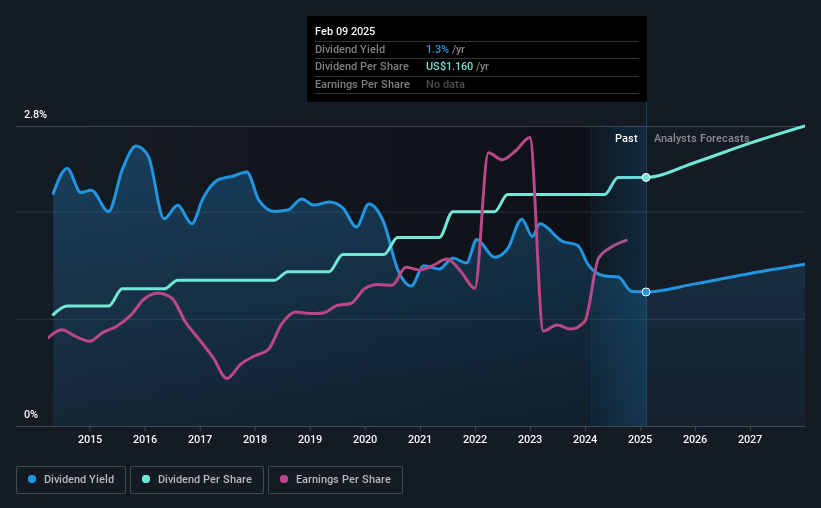
Task: Select the 2023 x-axis year label
Action: (530, 440)
